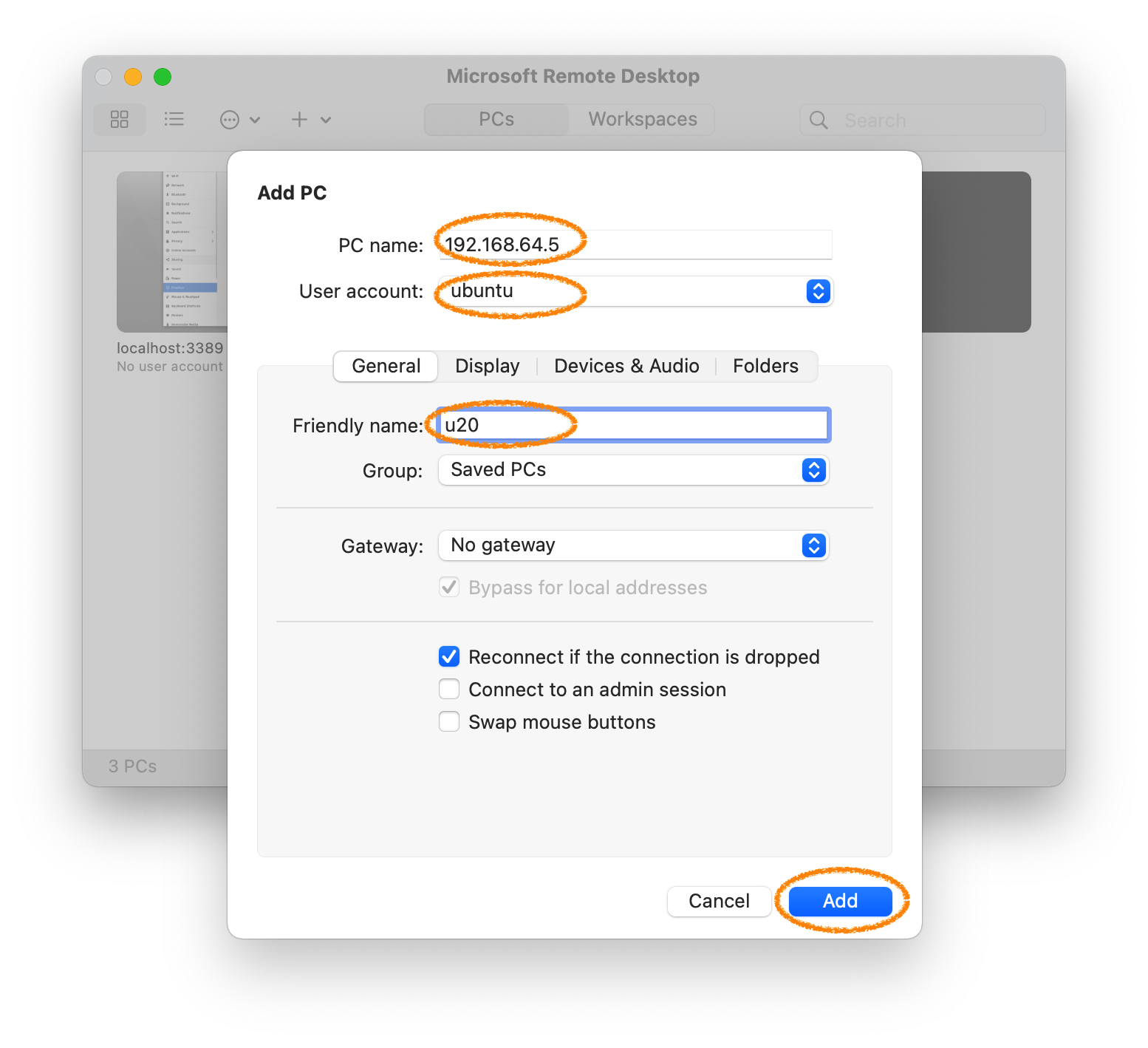
Task: Switch to the Display tab
Action: (487, 367)
